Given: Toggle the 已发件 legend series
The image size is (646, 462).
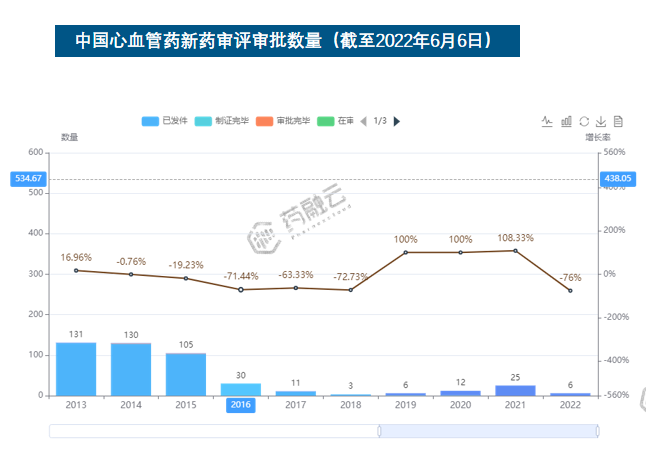Looking at the screenshot, I should pyautogui.click(x=164, y=121).
